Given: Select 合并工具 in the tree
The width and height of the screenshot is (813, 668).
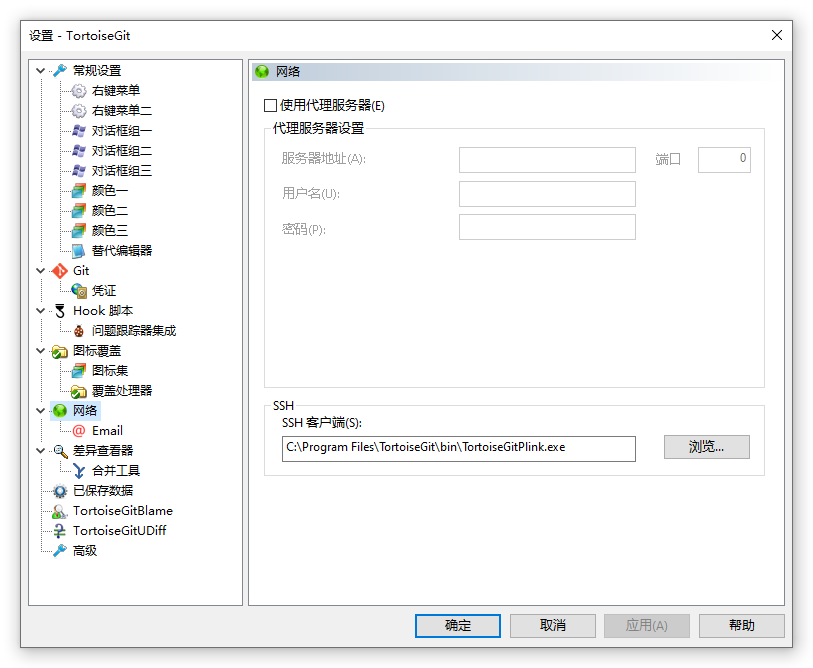Looking at the screenshot, I should tap(116, 471).
